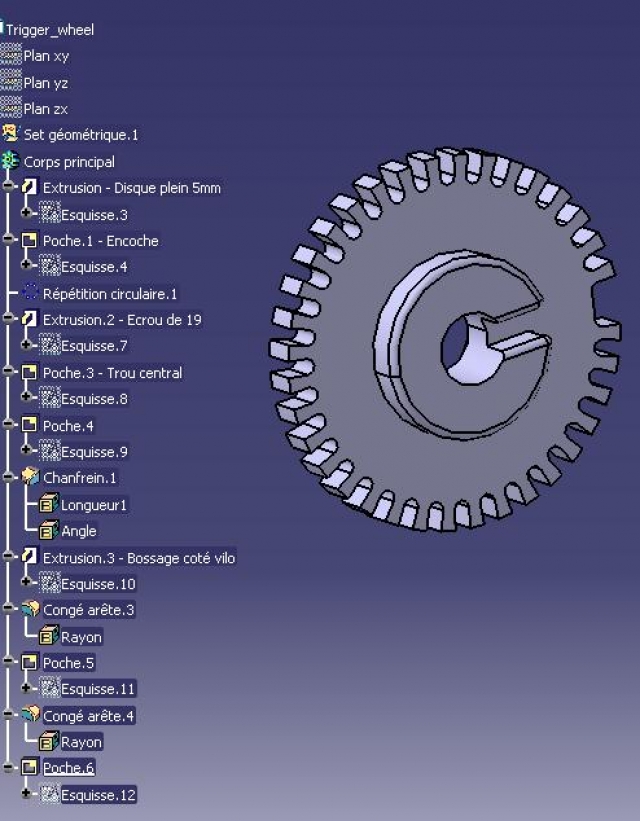Select the Poche.6 feature label
This screenshot has height=821, width=640.
click(x=68, y=768)
